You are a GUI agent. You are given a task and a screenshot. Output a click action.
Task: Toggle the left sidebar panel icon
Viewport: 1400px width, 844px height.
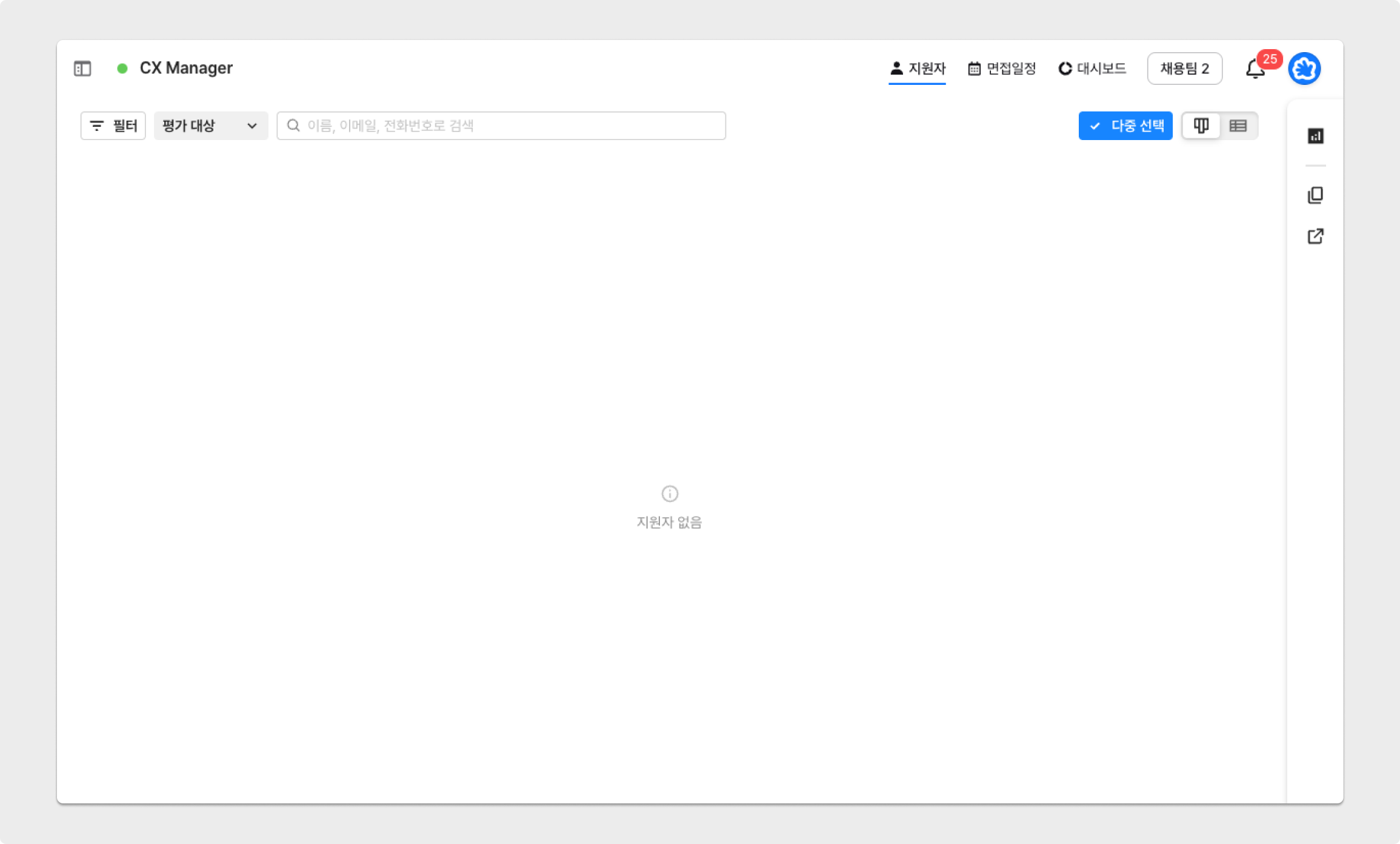click(x=82, y=69)
